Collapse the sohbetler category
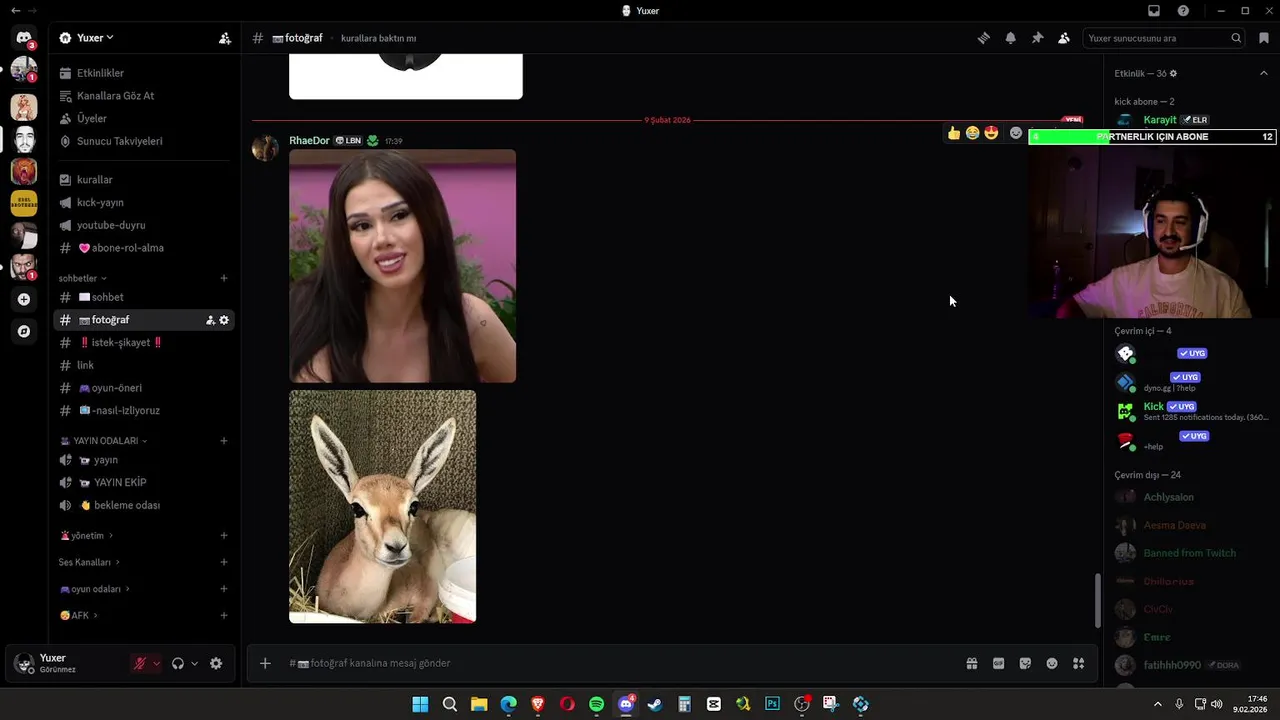 click(x=82, y=278)
